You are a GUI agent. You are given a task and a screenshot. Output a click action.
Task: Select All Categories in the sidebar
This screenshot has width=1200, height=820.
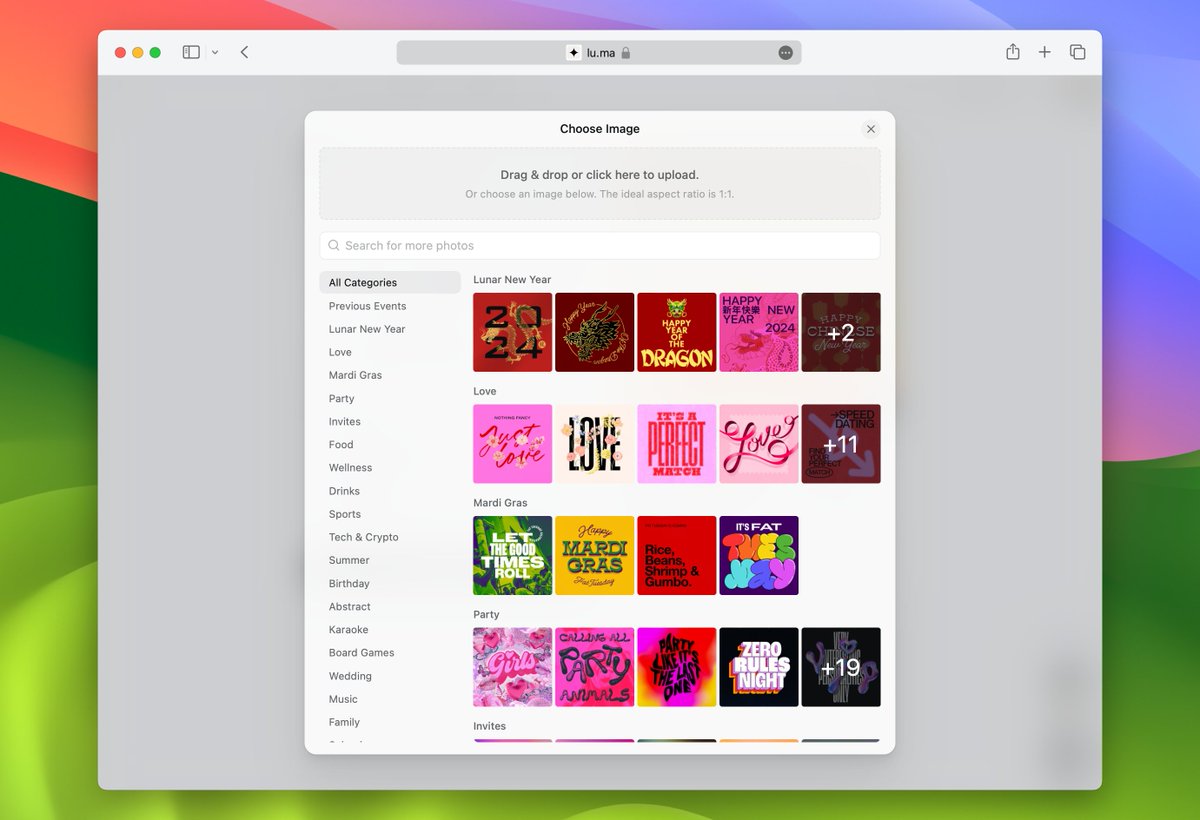[390, 283]
